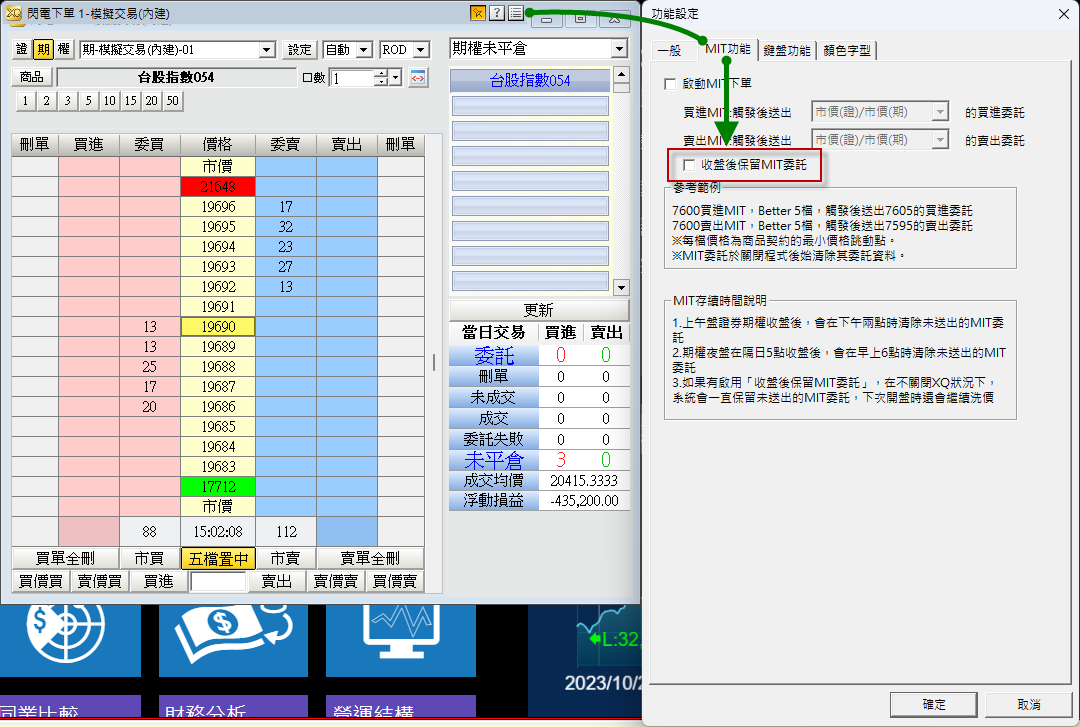Viewport: 1080px width, 727px height.
Task: Open the ROD order type dropdown
Action: (x=421, y=50)
